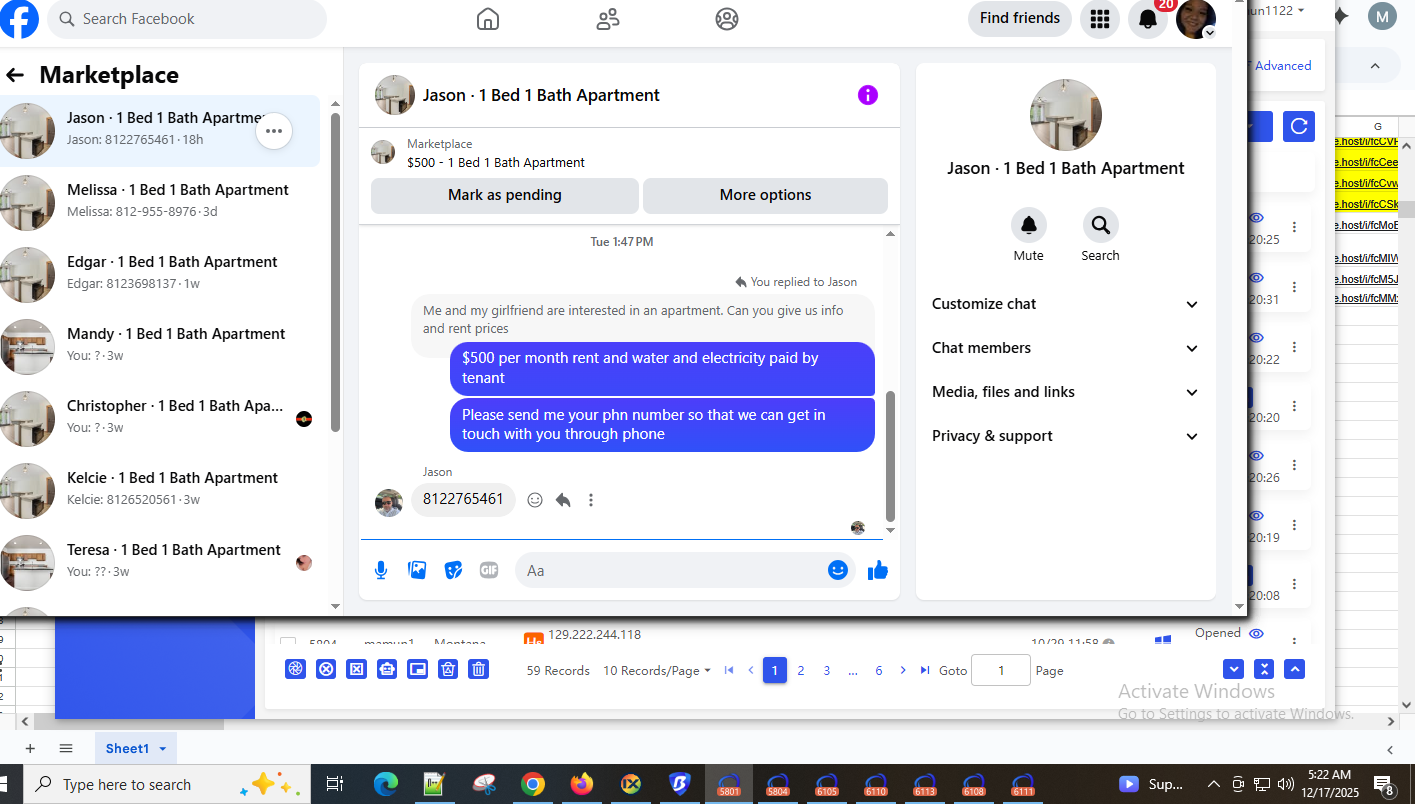Image resolution: width=1415 pixels, height=804 pixels.
Task: Launch Google Chrome from the taskbar
Action: (x=533, y=784)
